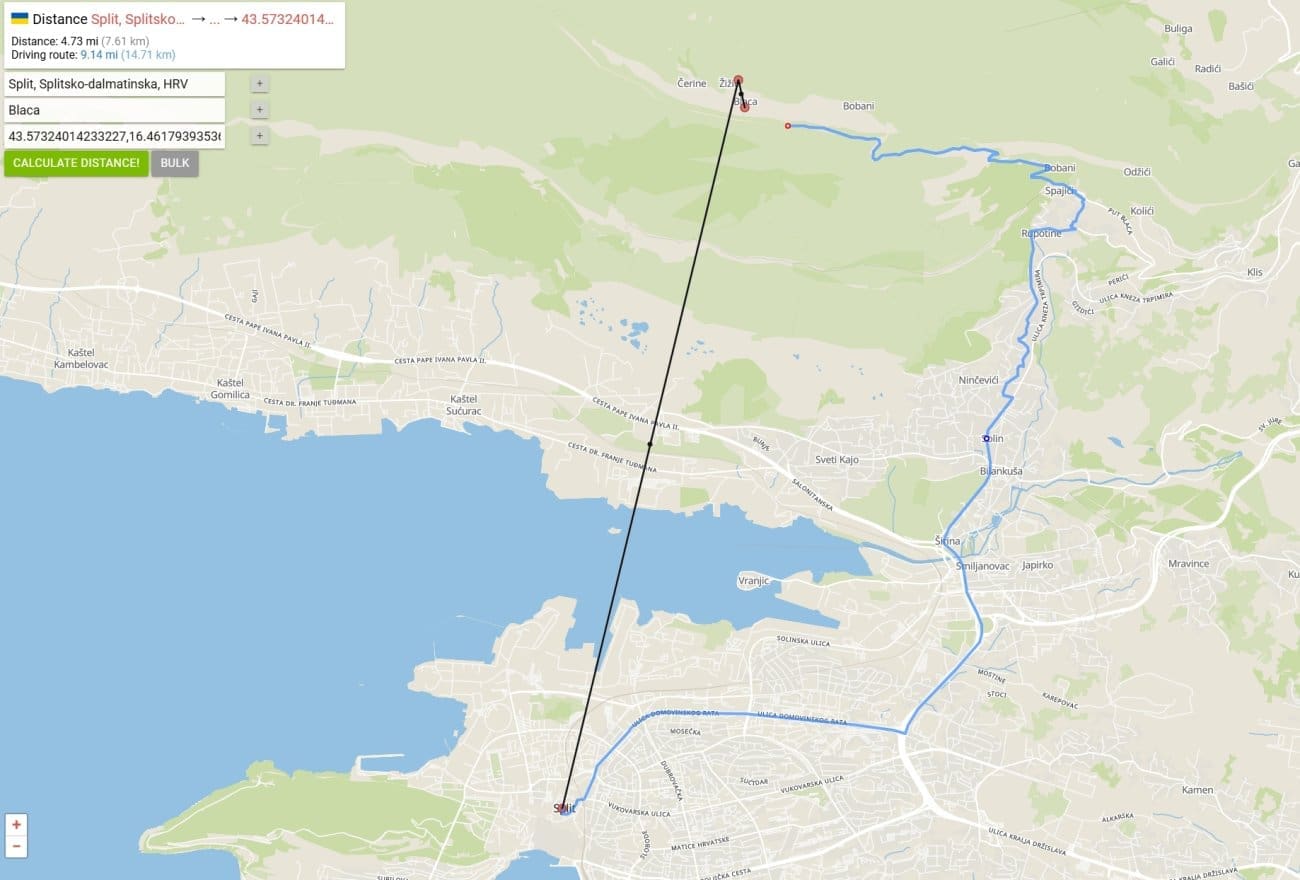Click the 43.57324014… coordinates link in the header
1300x880 pixels.
[x=288, y=19]
